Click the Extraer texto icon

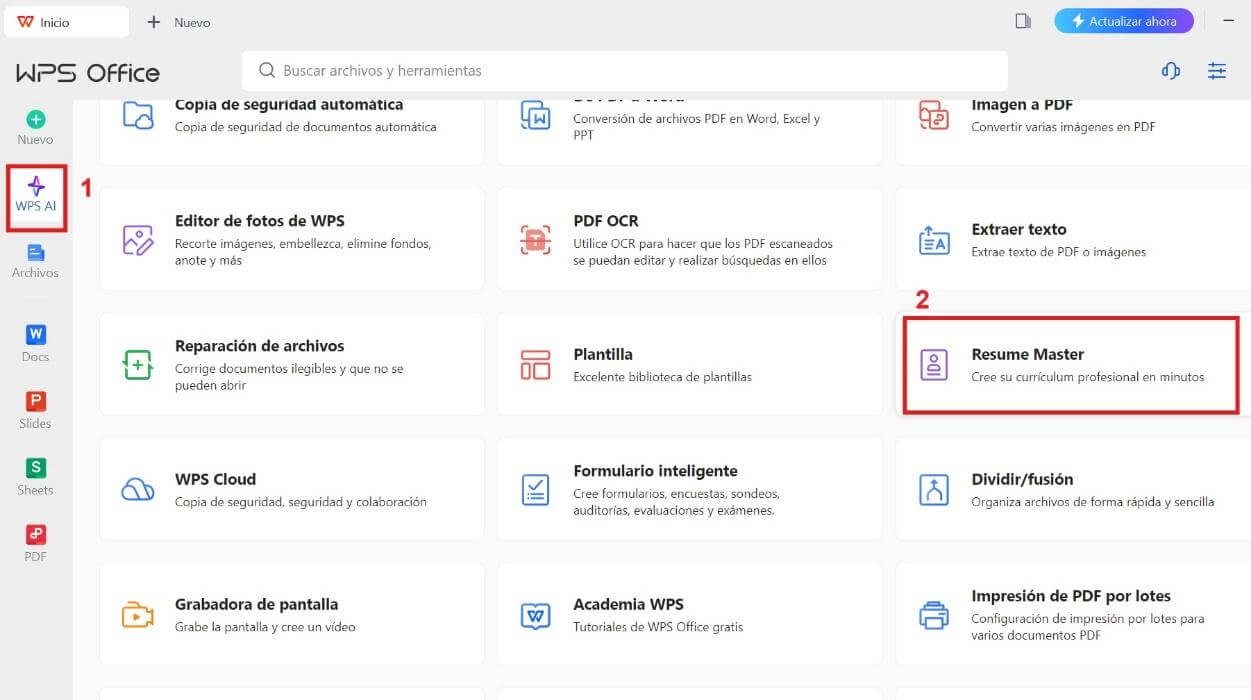934,240
